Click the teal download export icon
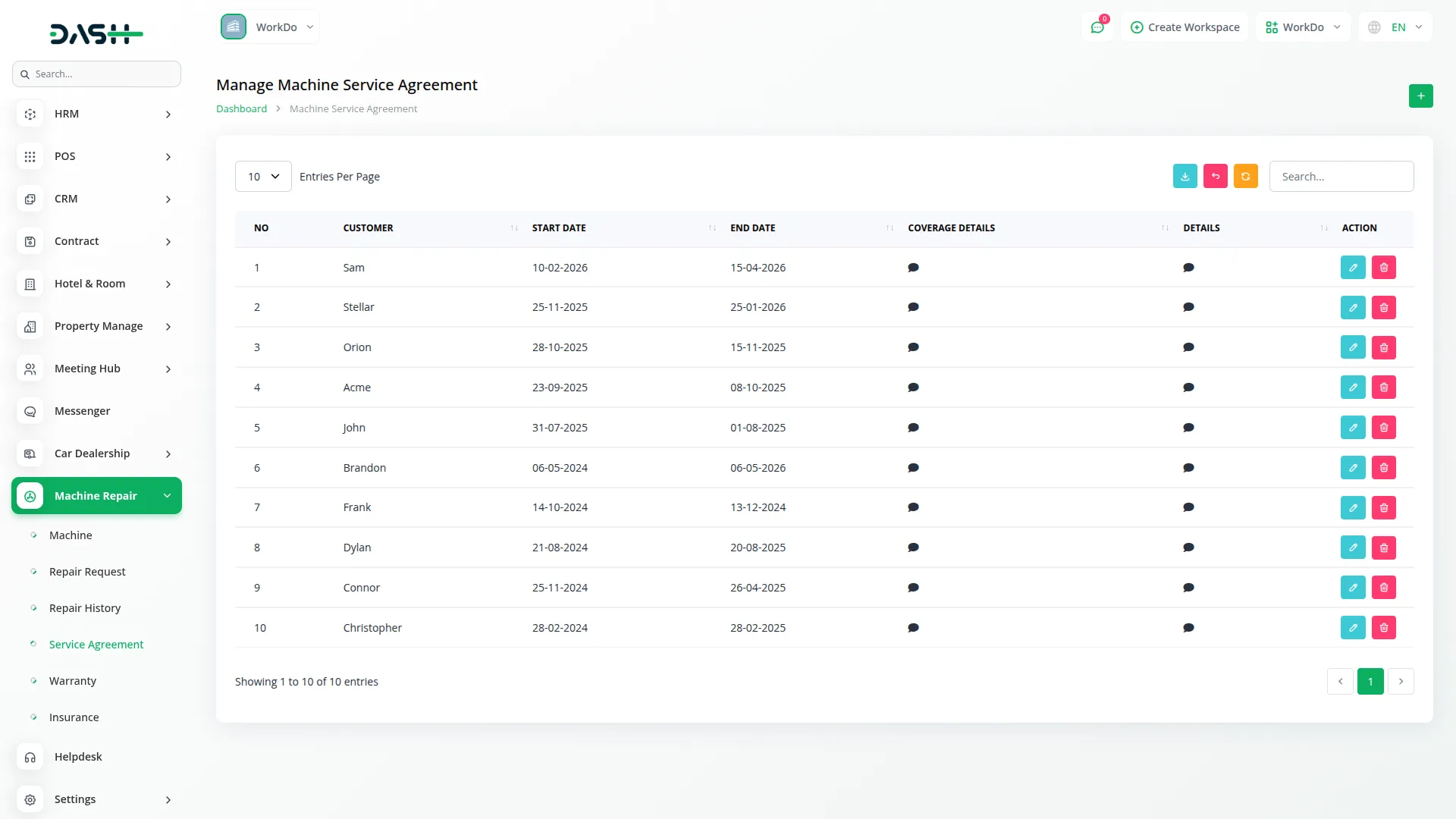 tap(1185, 176)
